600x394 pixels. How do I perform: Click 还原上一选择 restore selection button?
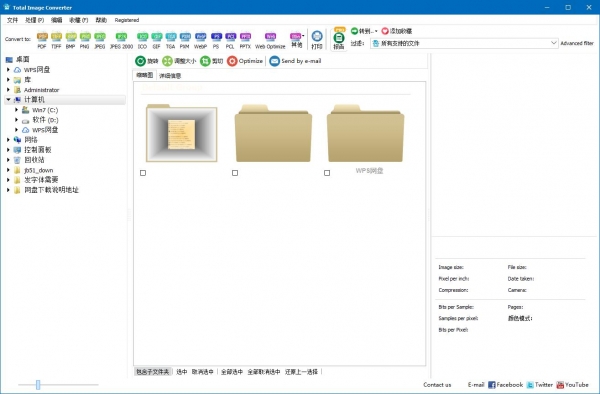click(x=301, y=372)
